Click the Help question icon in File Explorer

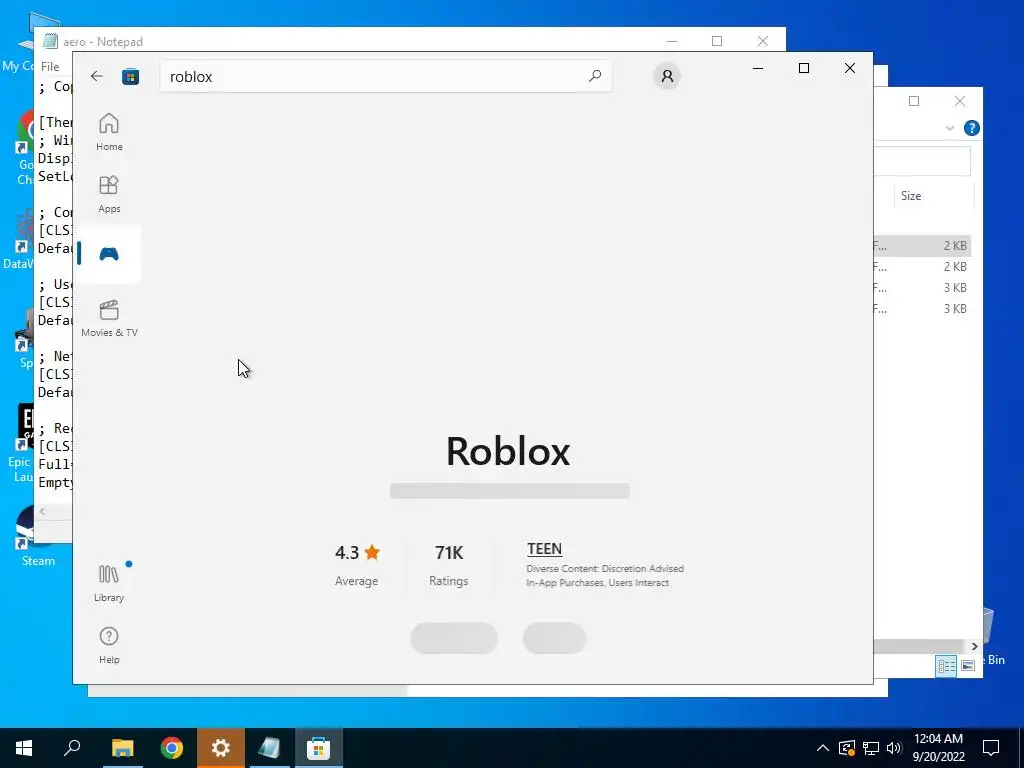(971, 128)
